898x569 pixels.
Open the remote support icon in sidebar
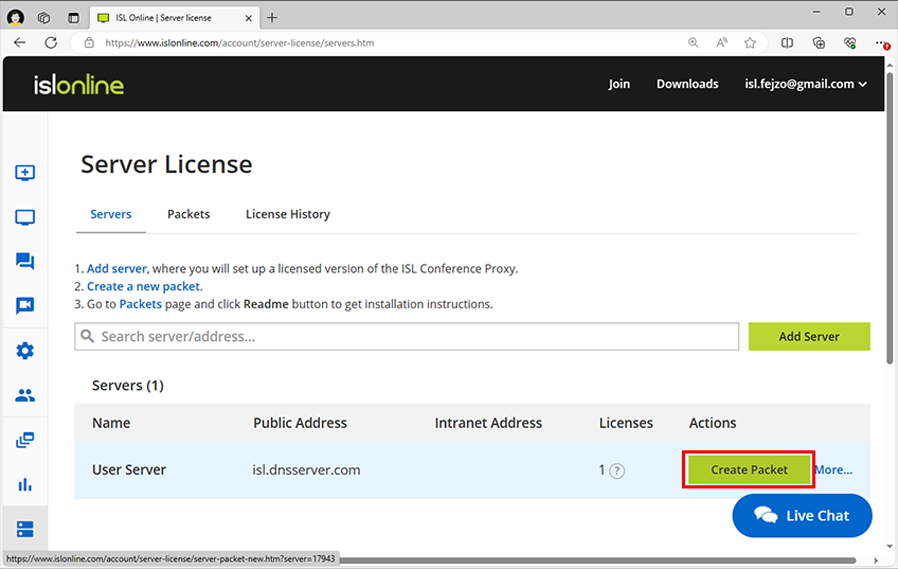[x=25, y=173]
